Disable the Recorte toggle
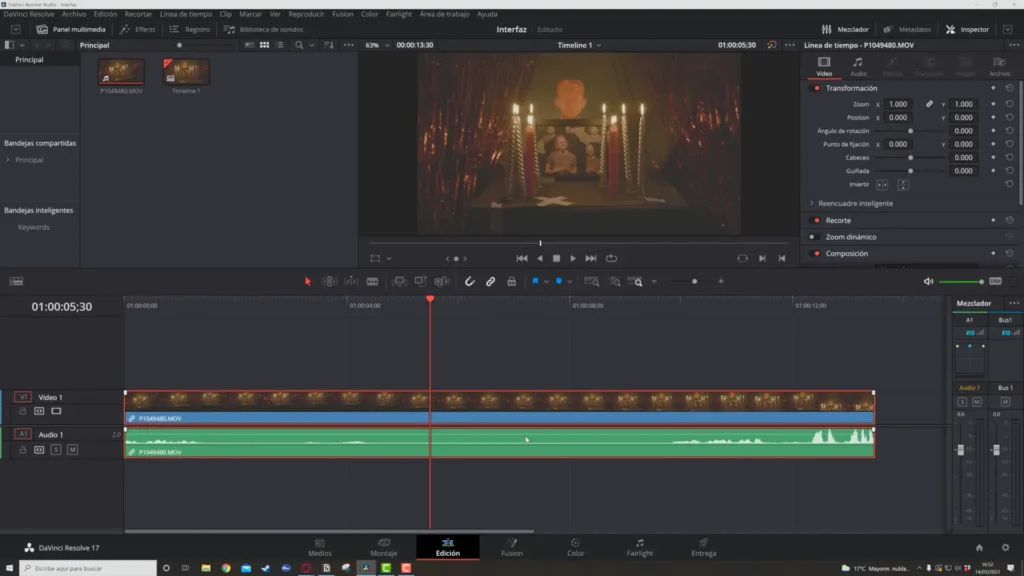The image size is (1024, 576). tap(816, 220)
